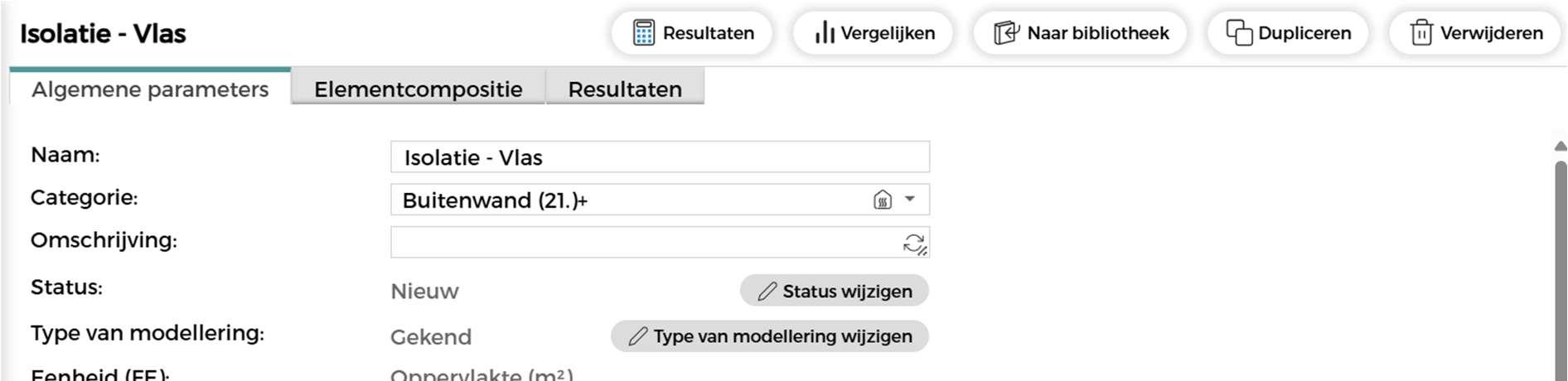Screen dimensions: 1568x381
Task: Click the heated-house icon in Categorie field
Action: [x=883, y=200]
